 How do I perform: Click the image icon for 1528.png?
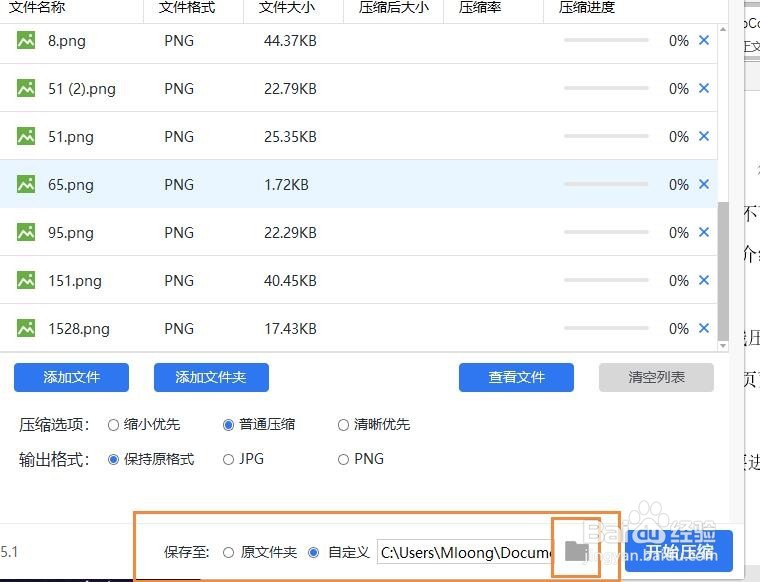coord(26,328)
